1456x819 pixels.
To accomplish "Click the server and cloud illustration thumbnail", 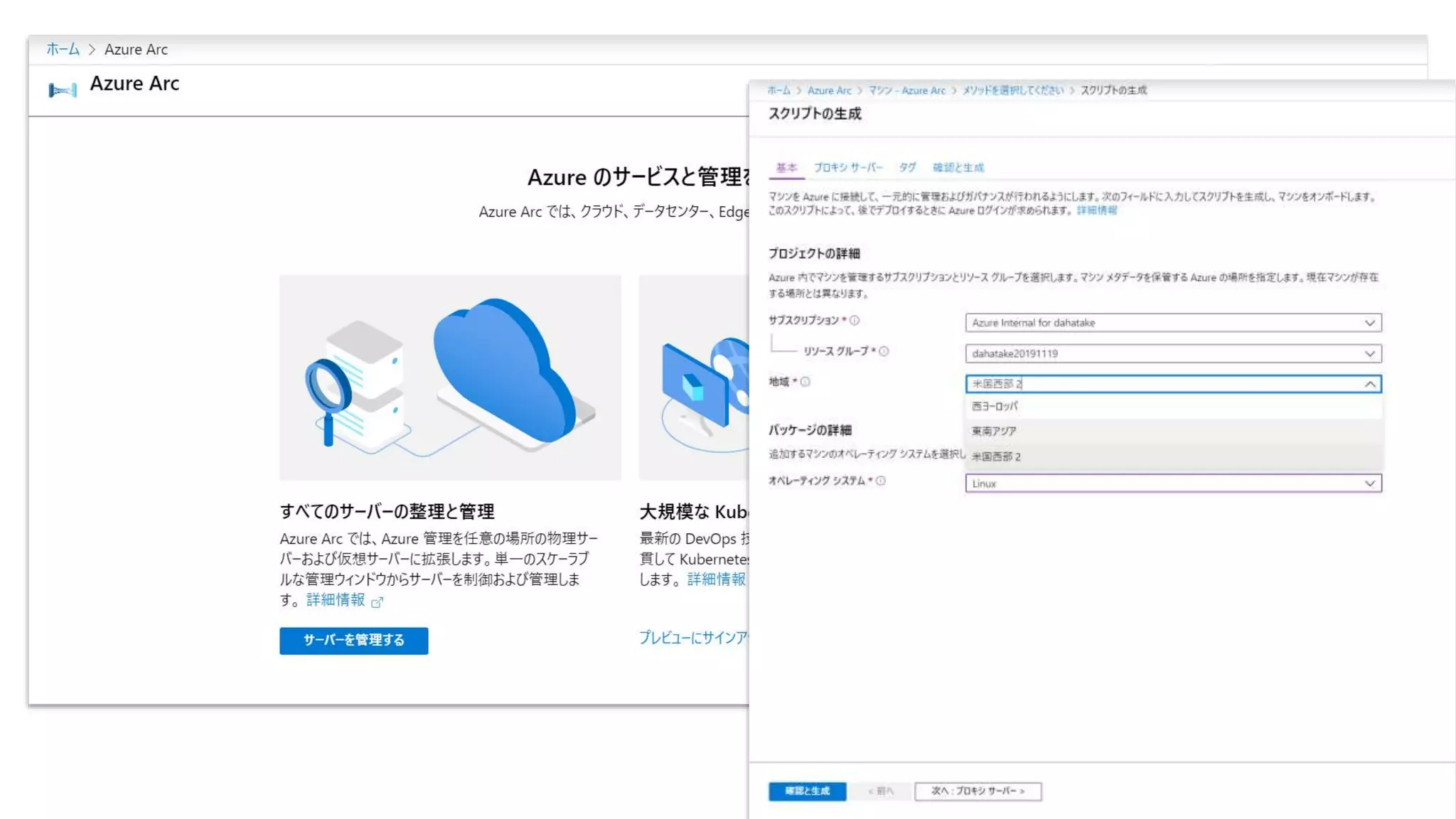I will click(450, 378).
